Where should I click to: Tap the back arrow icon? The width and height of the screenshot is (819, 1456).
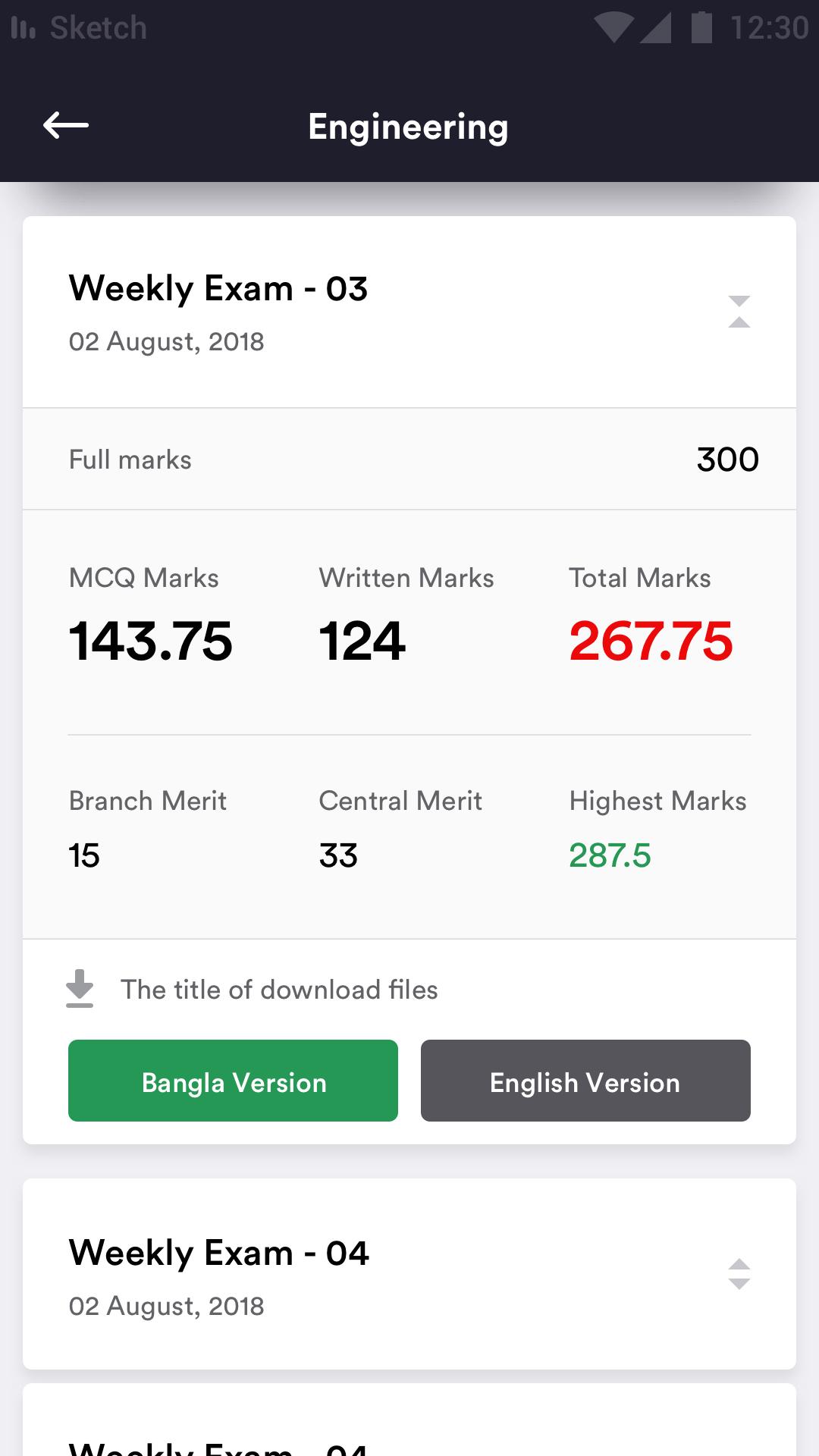pos(66,125)
